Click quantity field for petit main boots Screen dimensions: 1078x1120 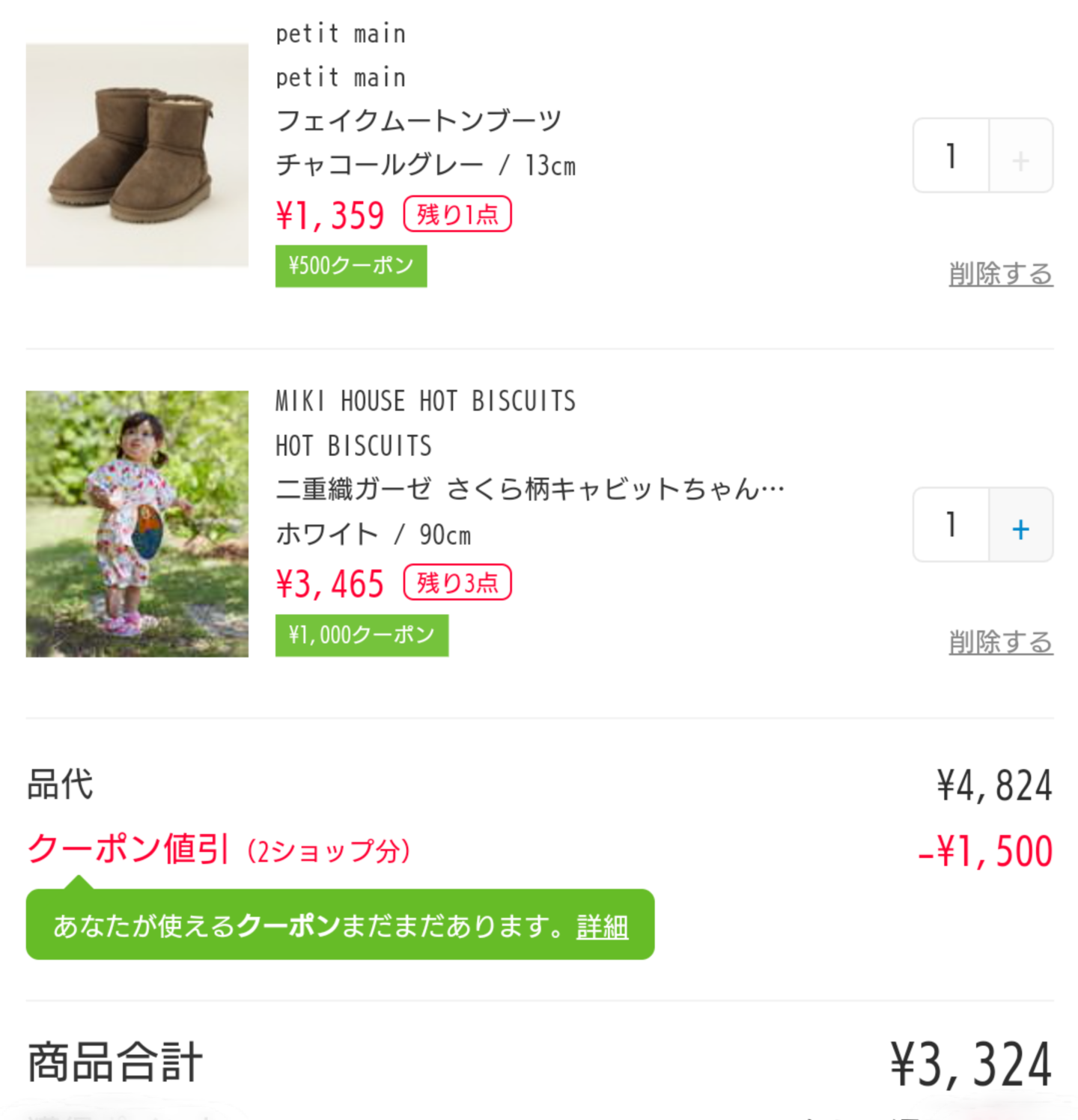tap(951, 156)
